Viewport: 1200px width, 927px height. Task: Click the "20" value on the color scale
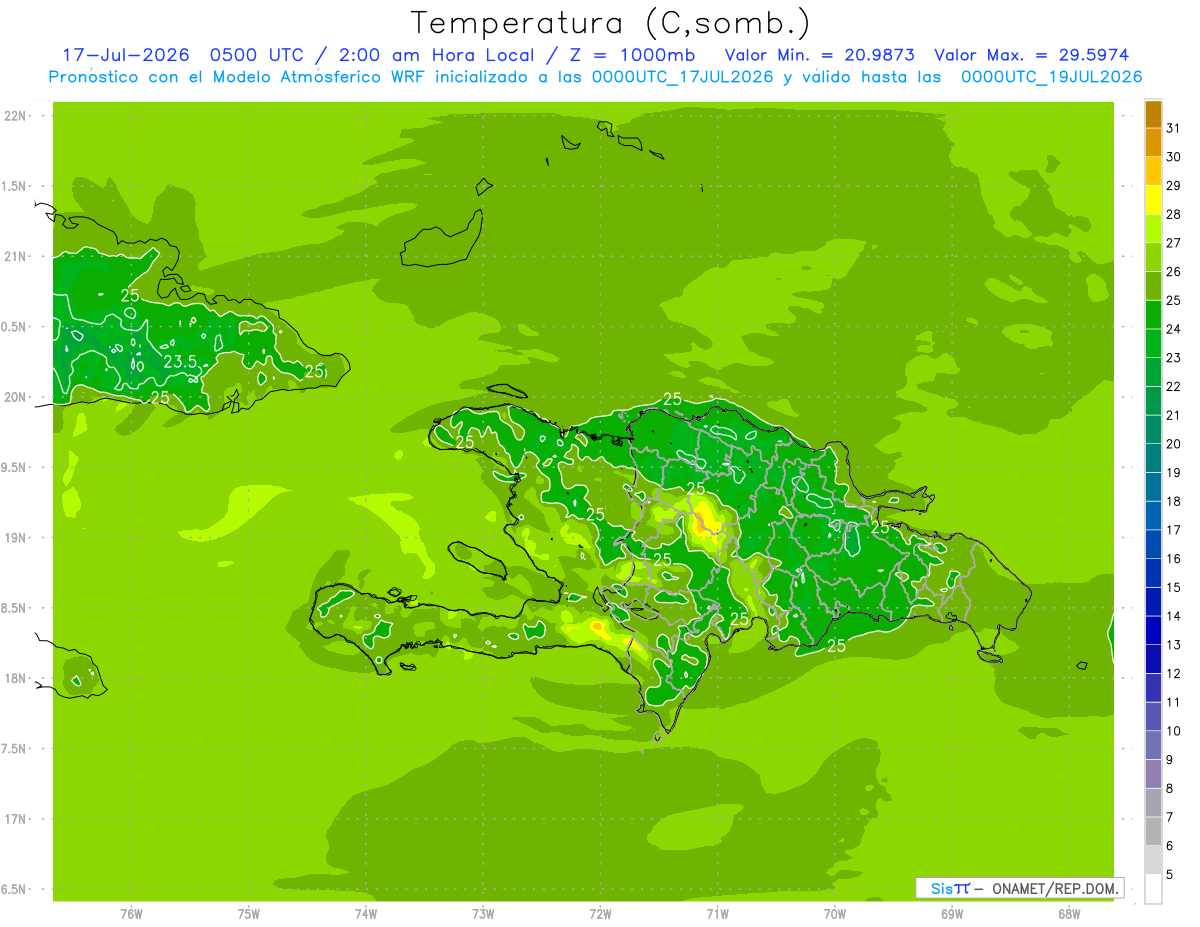pos(1174,444)
